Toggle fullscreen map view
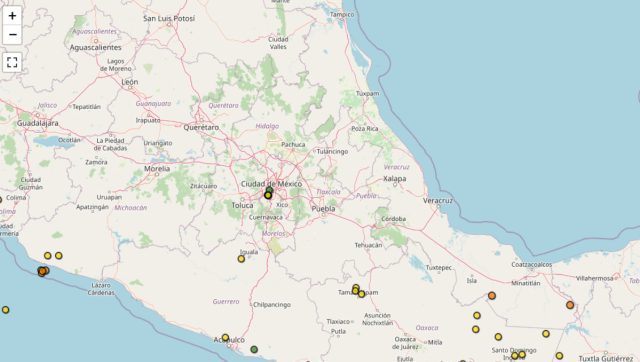Viewport: 640px width, 362px height. point(12,62)
